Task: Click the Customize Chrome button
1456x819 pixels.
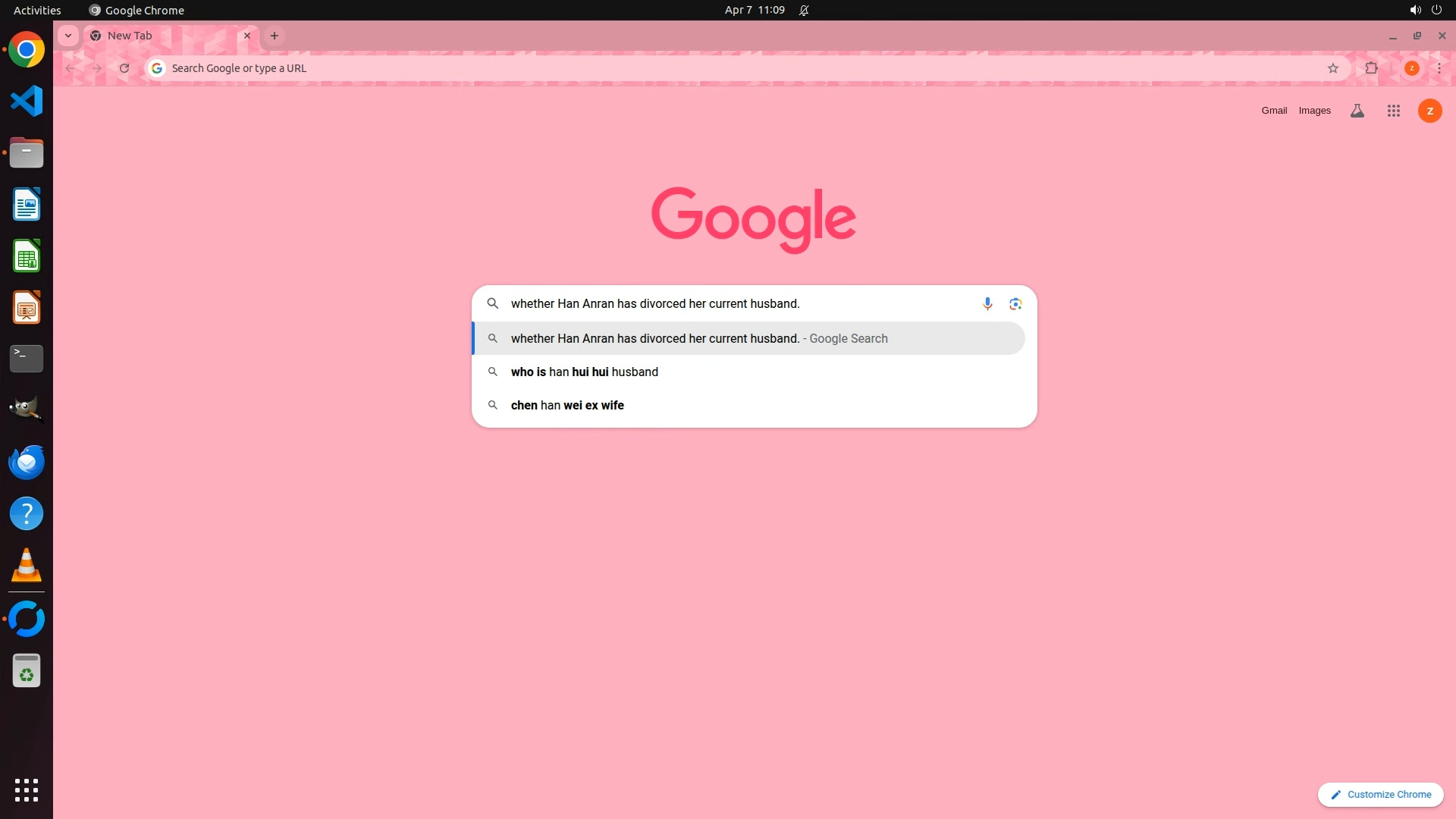Action: 1380,794
